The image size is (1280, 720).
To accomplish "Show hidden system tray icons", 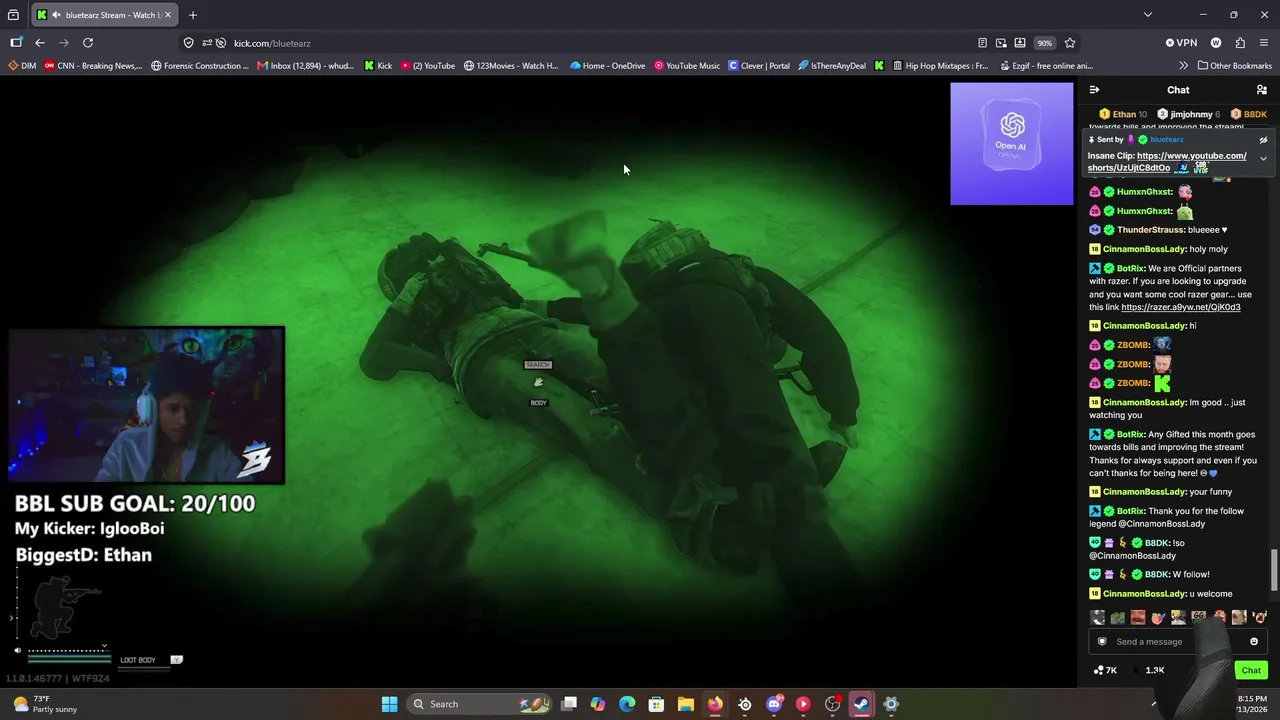I will (x=1153, y=704).
